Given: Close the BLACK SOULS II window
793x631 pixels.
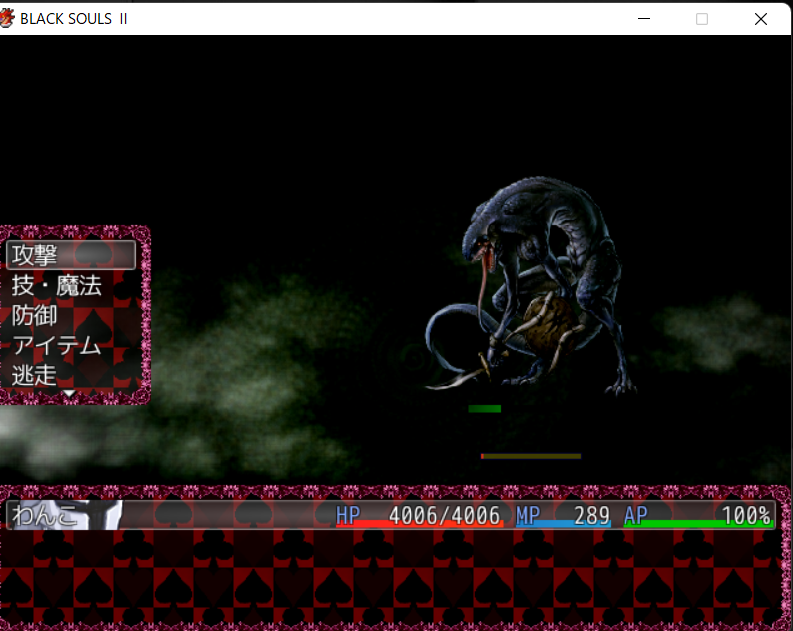Looking at the screenshot, I should tap(760, 19).
